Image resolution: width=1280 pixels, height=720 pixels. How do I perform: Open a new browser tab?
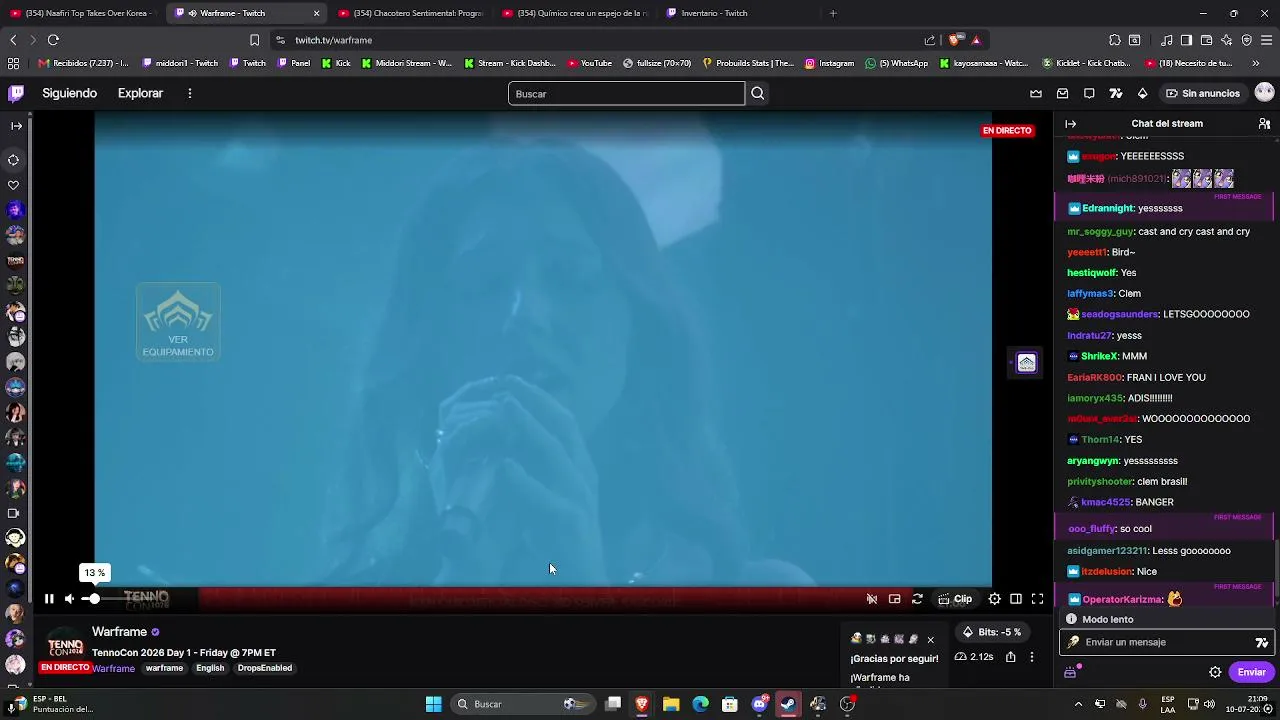(x=833, y=13)
